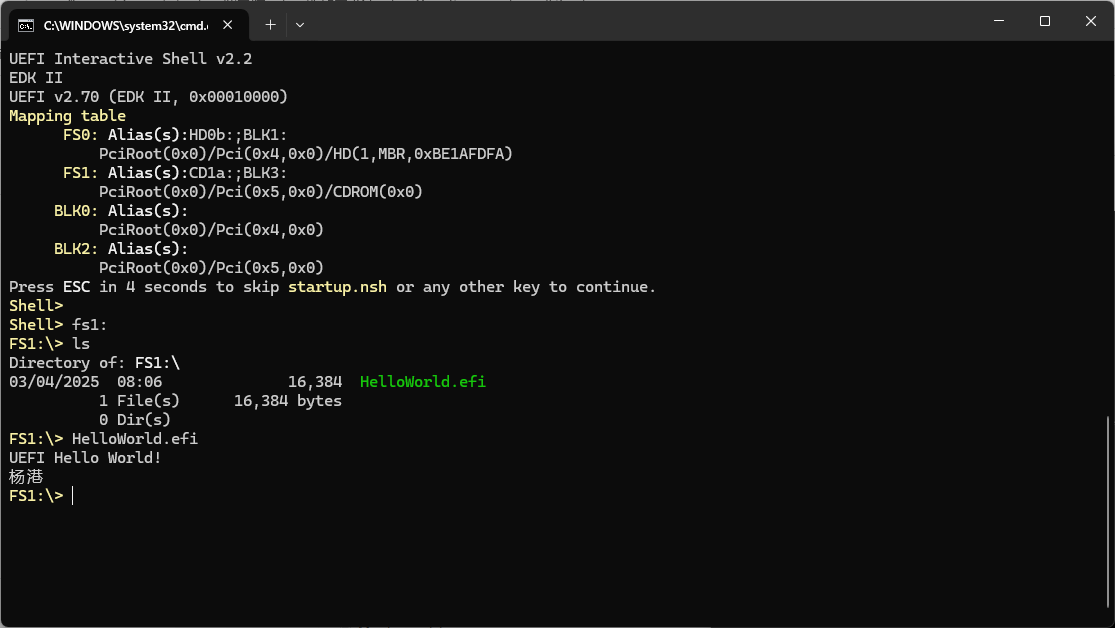Click the 'startup.nsh' yellow text

coord(338,287)
